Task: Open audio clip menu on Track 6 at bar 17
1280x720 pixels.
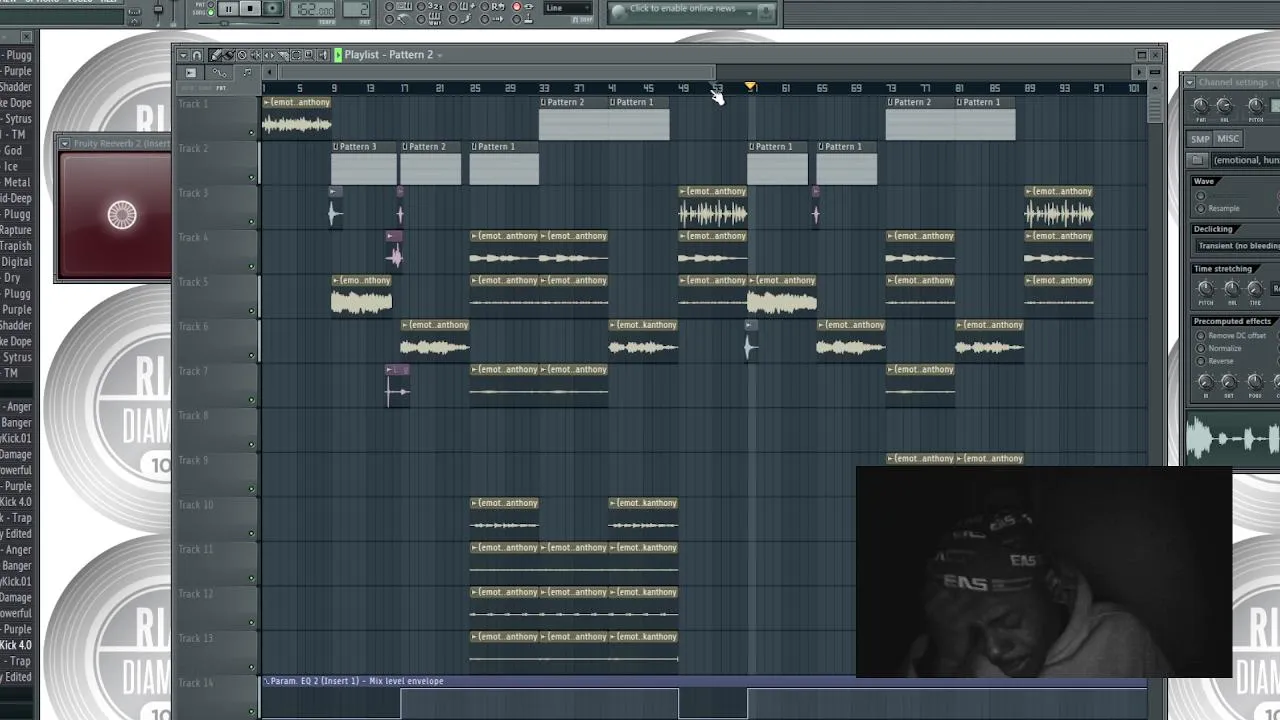Action: coord(406,325)
